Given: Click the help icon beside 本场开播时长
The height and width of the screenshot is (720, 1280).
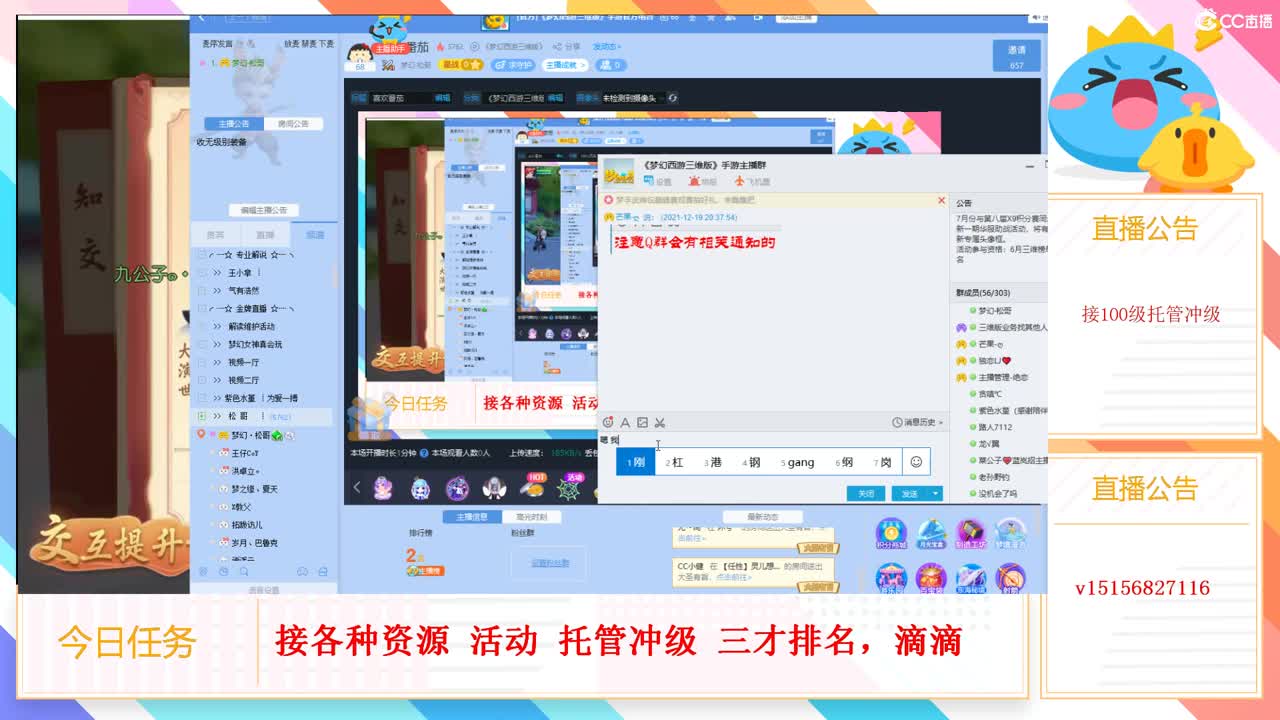Looking at the screenshot, I should pos(423,453).
